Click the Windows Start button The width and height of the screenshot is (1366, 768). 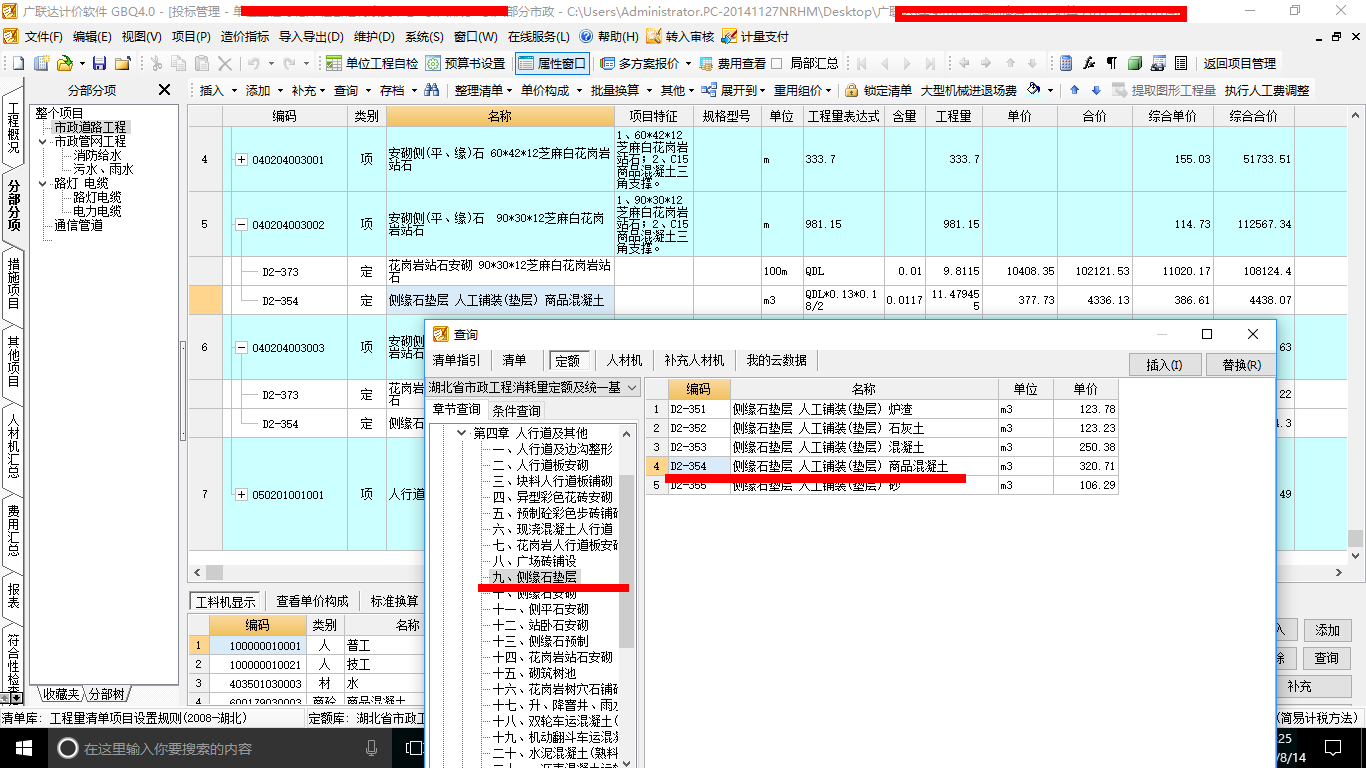click(x=23, y=747)
